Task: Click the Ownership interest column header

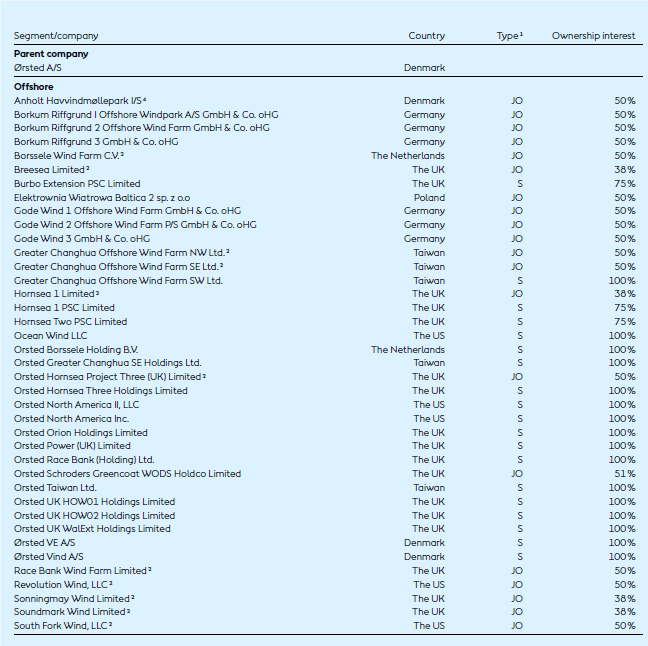Action: pyautogui.click(x=593, y=36)
